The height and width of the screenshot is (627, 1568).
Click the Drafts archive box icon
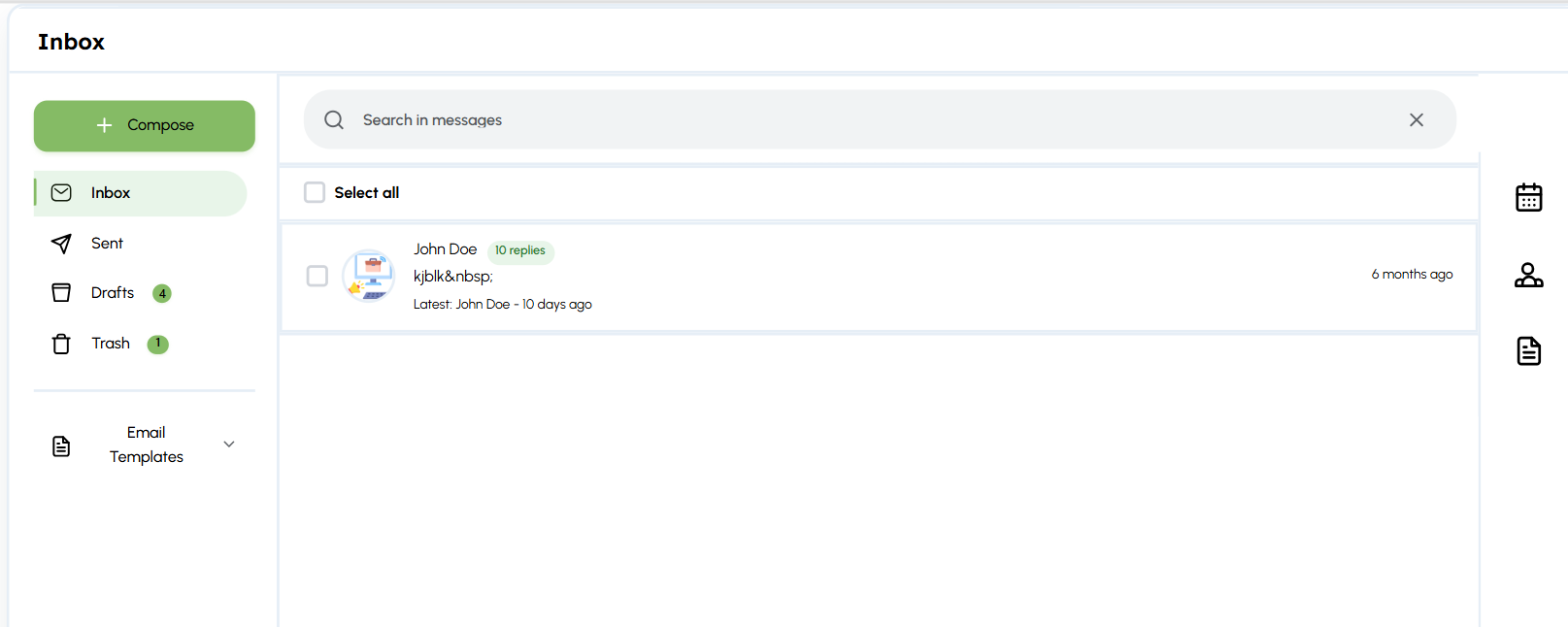[61, 293]
